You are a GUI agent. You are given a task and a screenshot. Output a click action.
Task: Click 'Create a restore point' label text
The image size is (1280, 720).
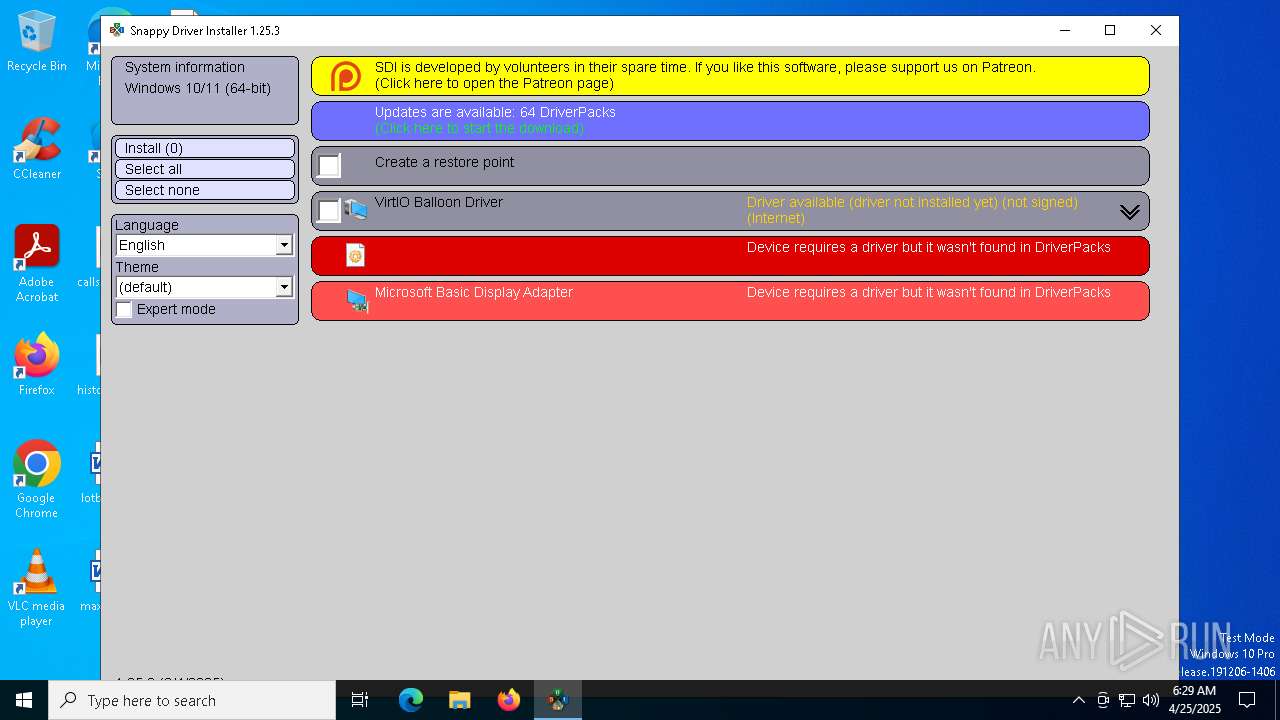click(x=445, y=162)
